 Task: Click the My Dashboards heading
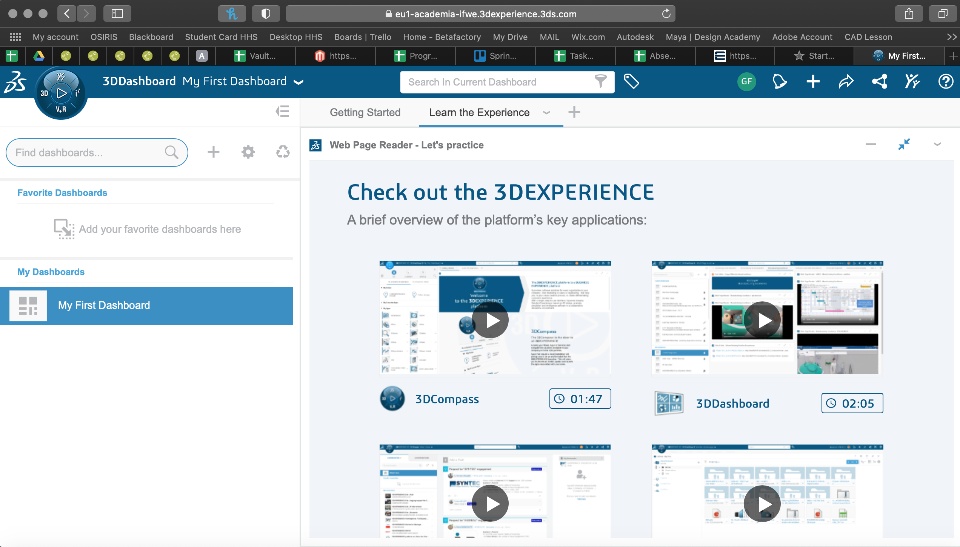tap(51, 271)
